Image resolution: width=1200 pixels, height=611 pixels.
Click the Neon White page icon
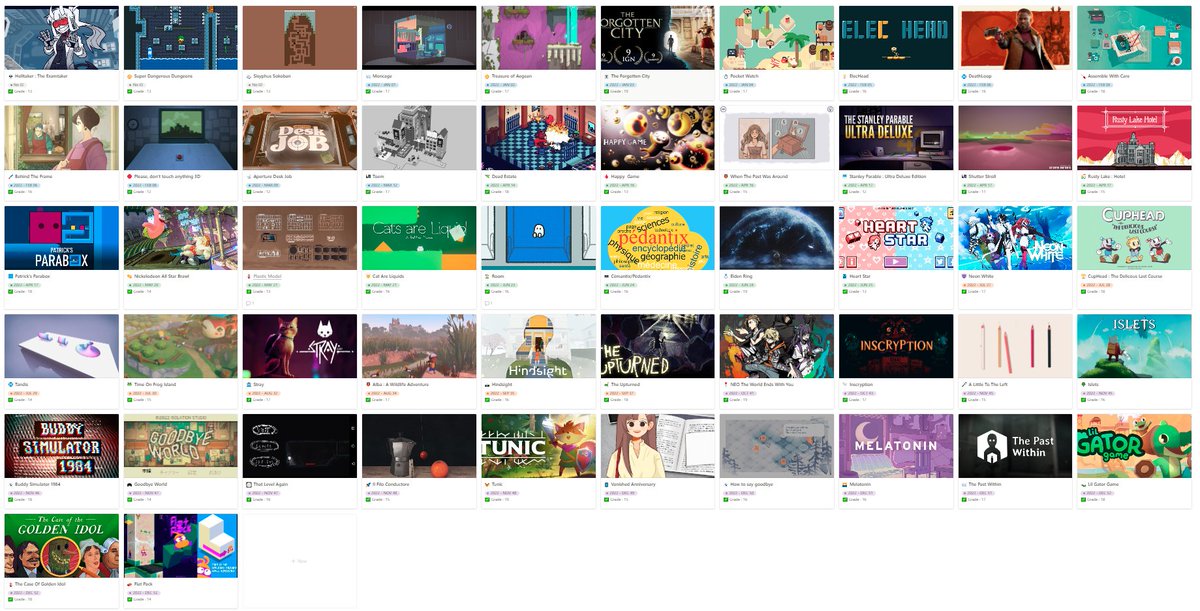click(963, 276)
